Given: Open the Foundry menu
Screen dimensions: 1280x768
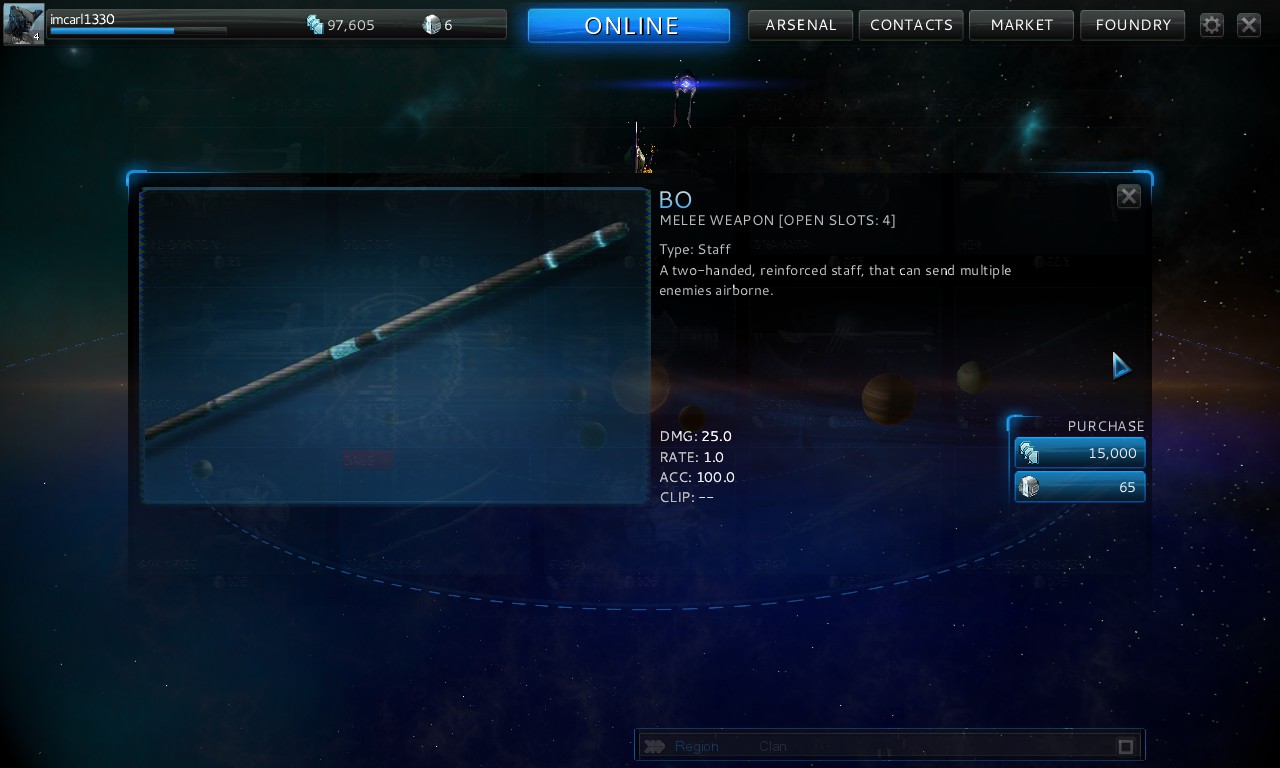Looking at the screenshot, I should 1133,25.
